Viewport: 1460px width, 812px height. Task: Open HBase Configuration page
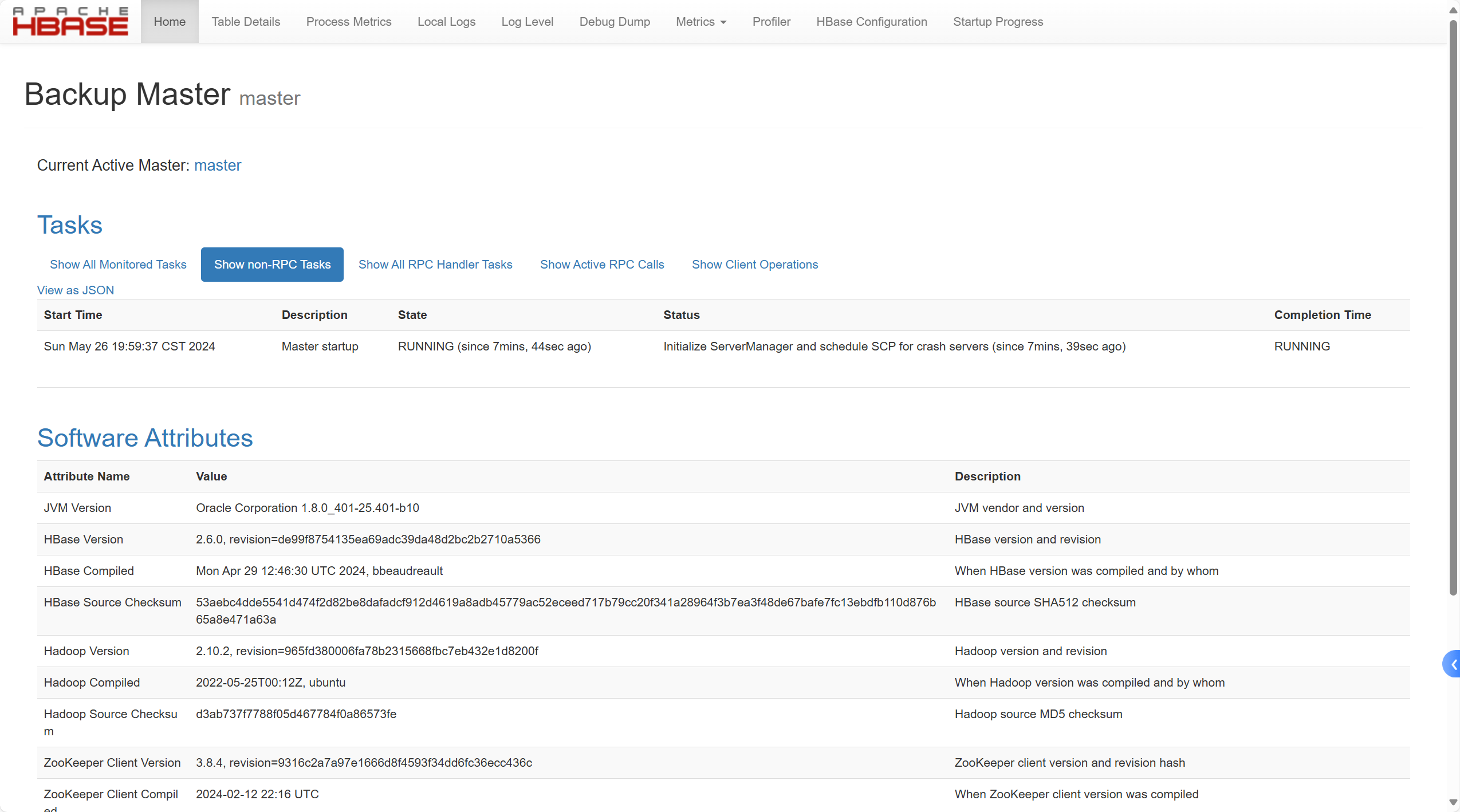click(871, 22)
